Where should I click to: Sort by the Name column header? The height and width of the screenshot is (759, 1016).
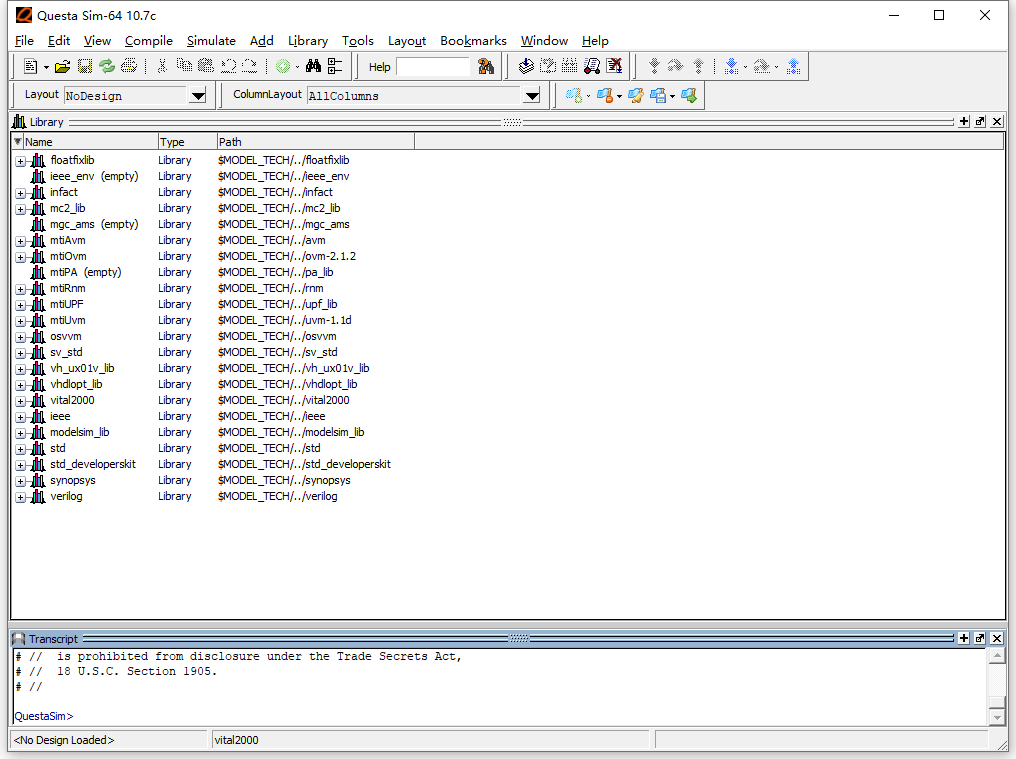pos(91,141)
